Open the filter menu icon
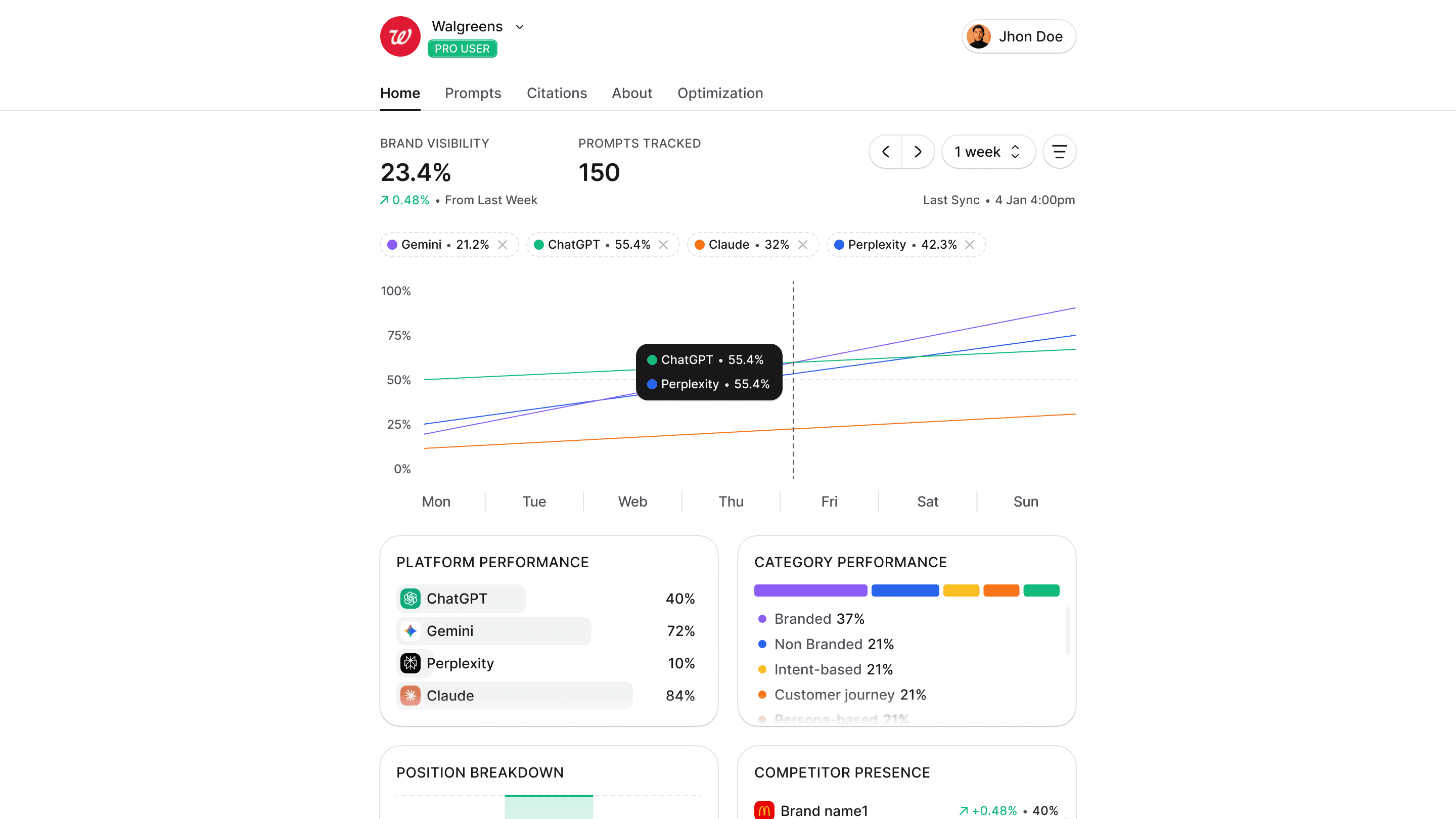Screen dimensions: 1456x819 pyautogui.click(x=1059, y=152)
